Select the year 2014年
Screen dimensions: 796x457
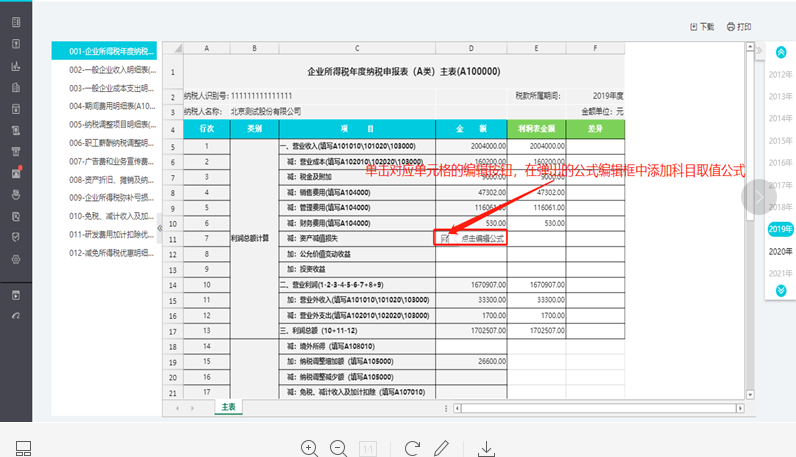(x=780, y=118)
